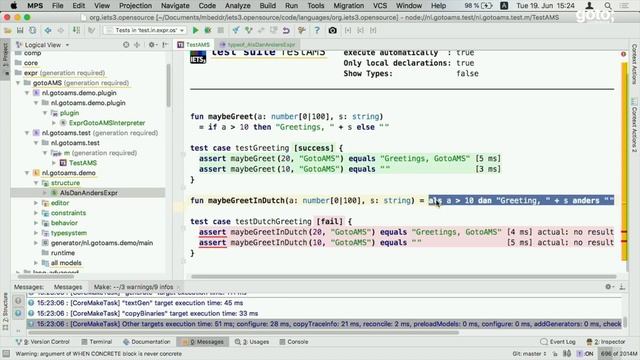This screenshot has height=360, width=640.
Task: Click the make/build project icon
Action: pos(76,31)
